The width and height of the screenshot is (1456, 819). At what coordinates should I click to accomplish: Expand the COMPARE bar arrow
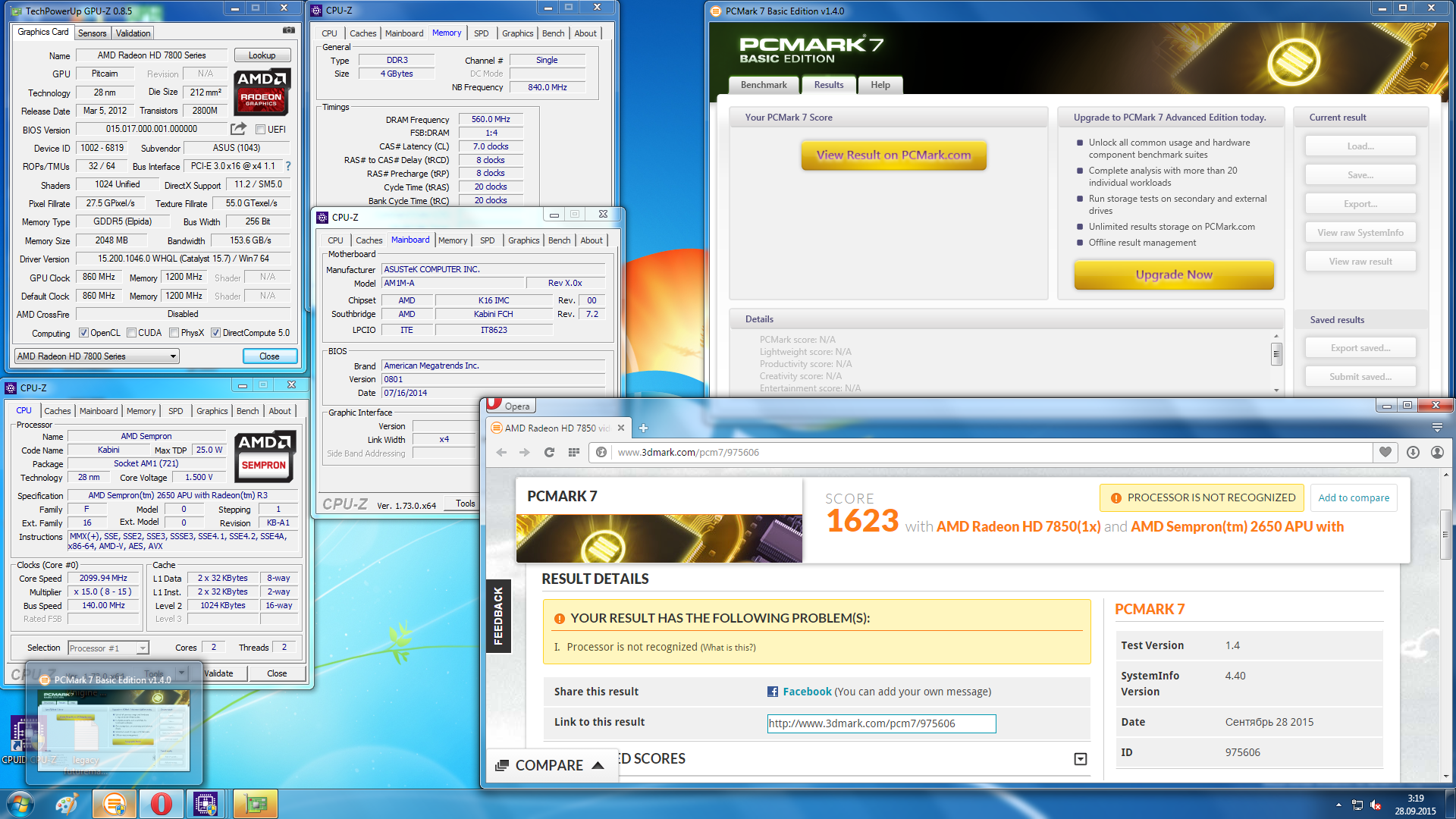(x=598, y=765)
